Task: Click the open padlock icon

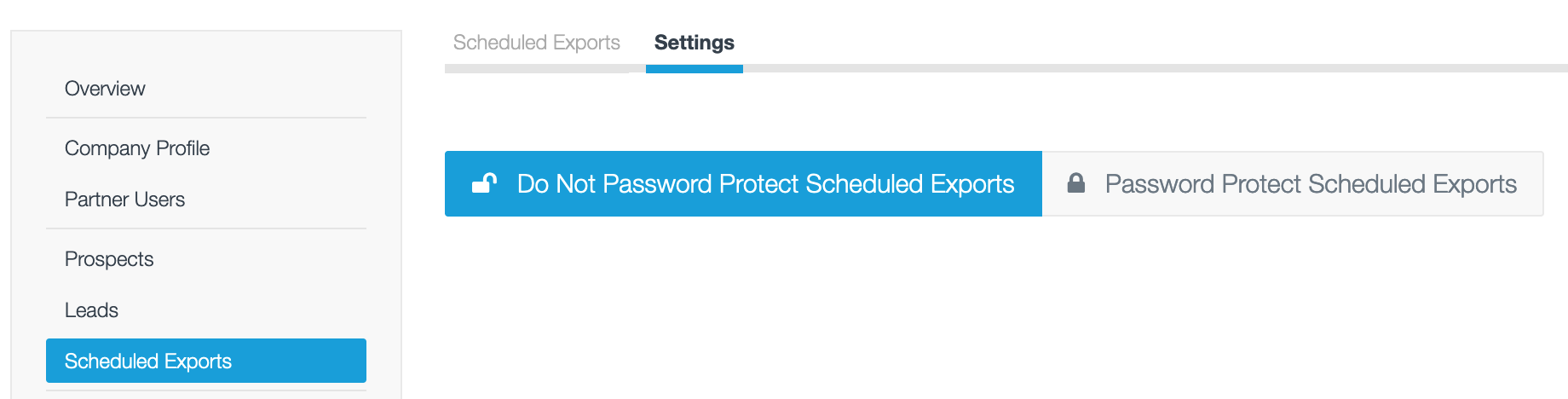Action: 485,183
